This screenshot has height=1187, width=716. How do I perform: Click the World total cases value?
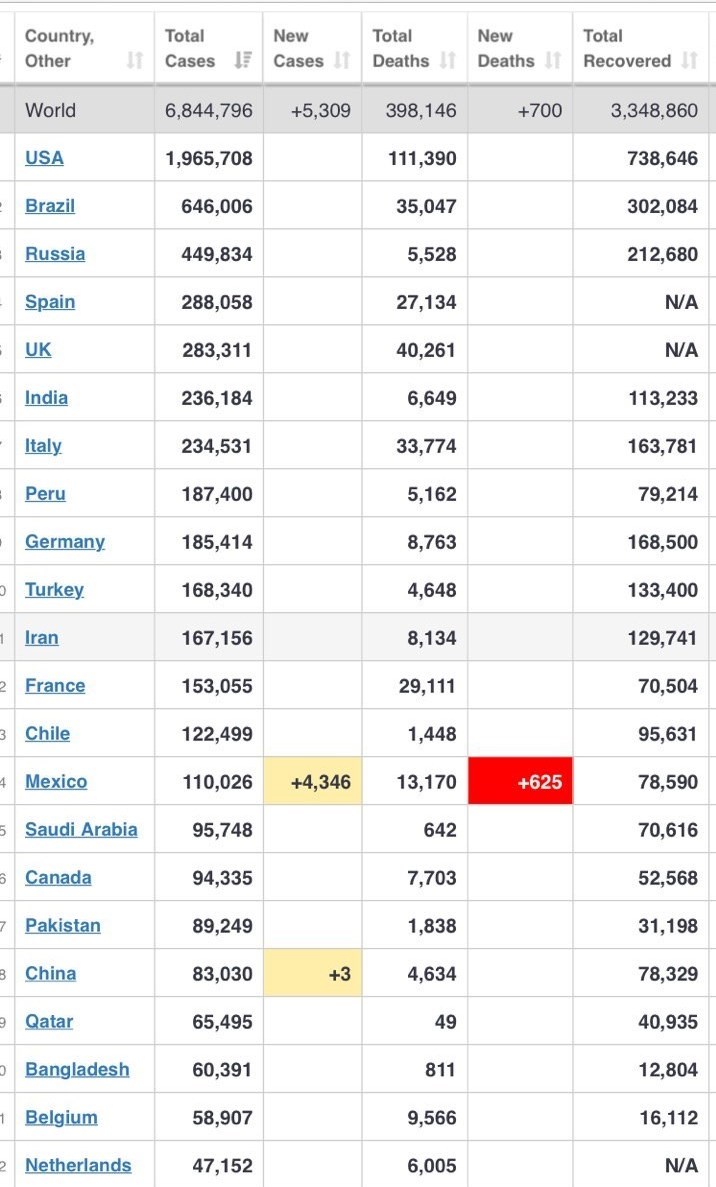[x=209, y=110]
